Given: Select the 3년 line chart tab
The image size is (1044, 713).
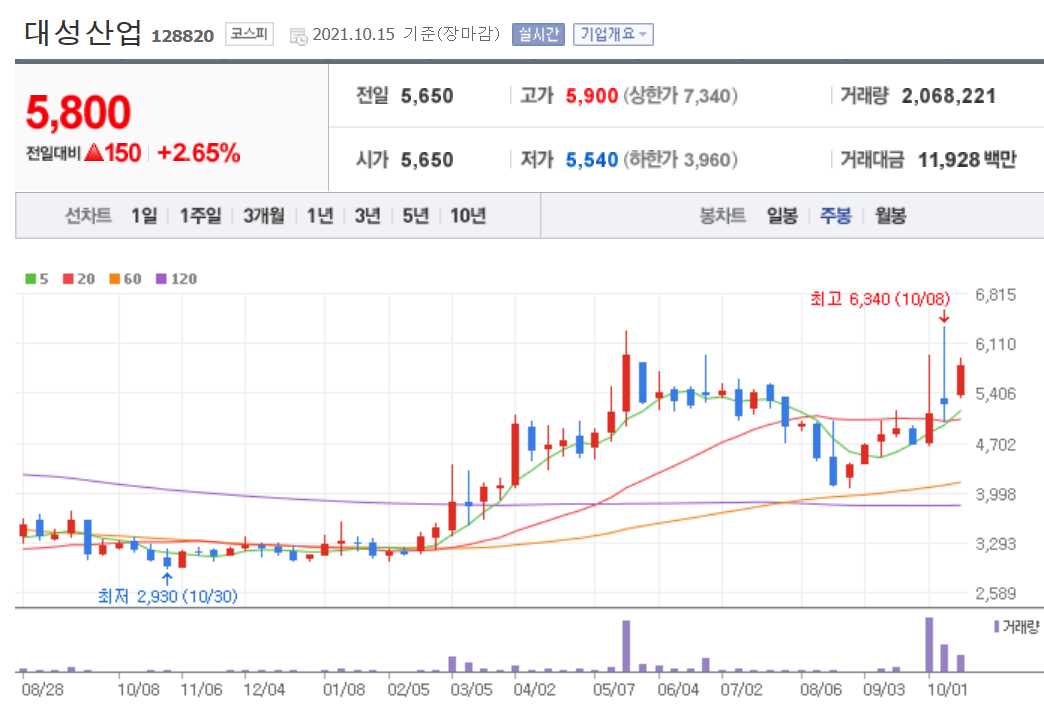Looking at the screenshot, I should [368, 216].
